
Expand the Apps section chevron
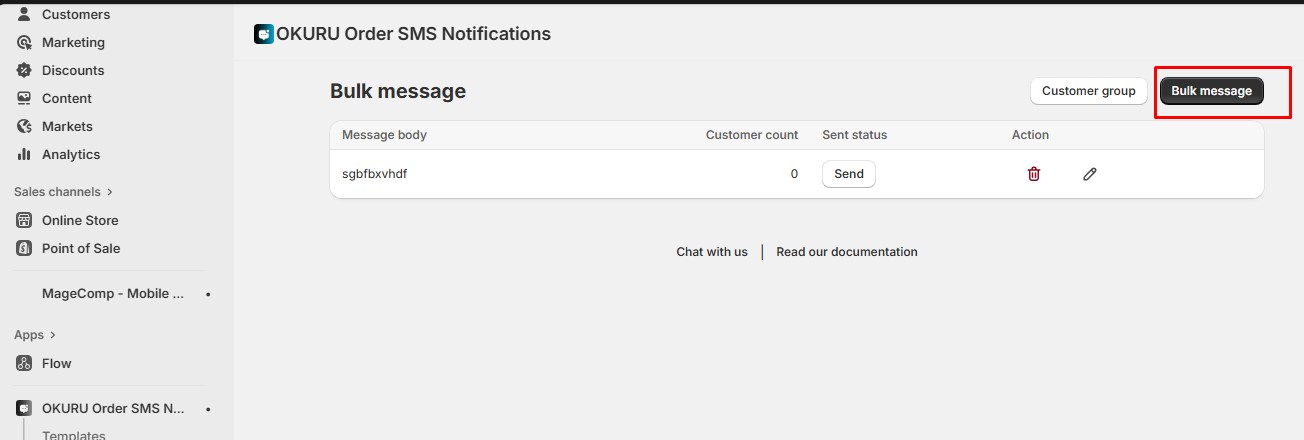pyautogui.click(x=52, y=335)
